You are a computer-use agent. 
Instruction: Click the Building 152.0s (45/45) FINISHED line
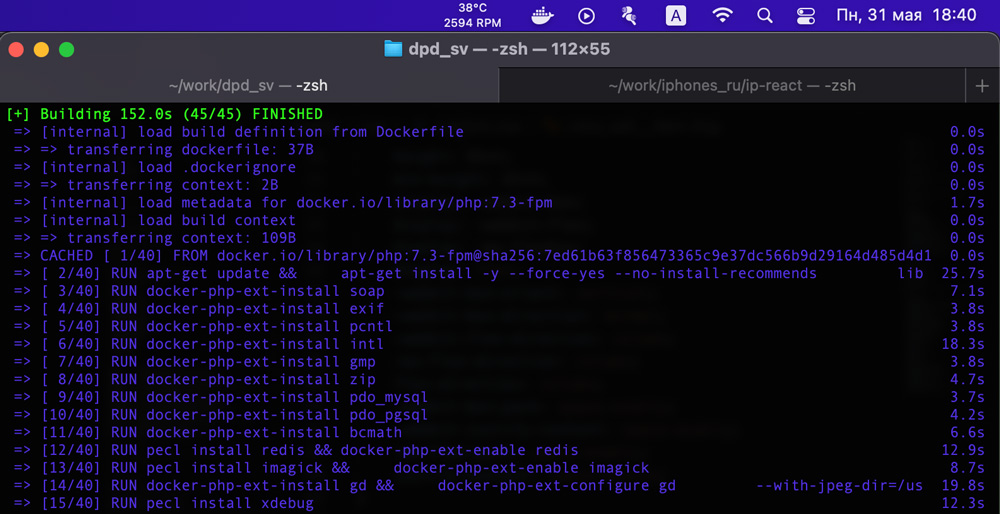click(x=165, y=114)
